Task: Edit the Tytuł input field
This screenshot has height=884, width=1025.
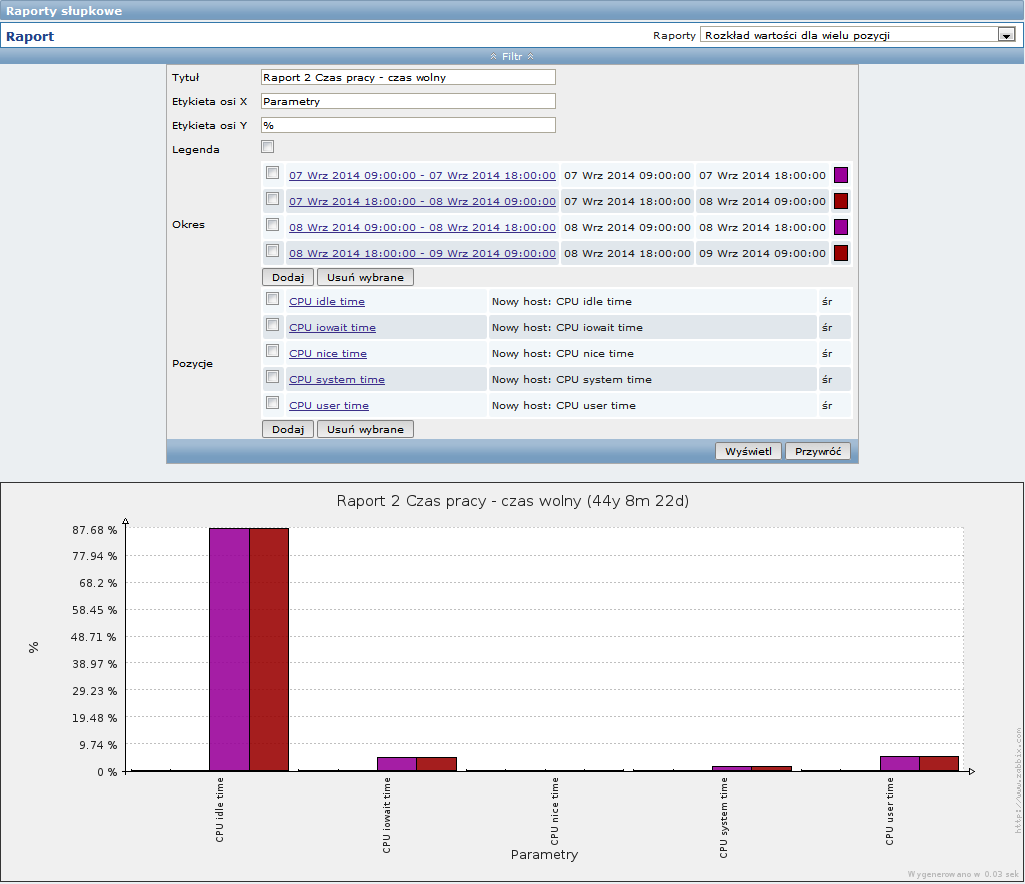Action: [408, 77]
